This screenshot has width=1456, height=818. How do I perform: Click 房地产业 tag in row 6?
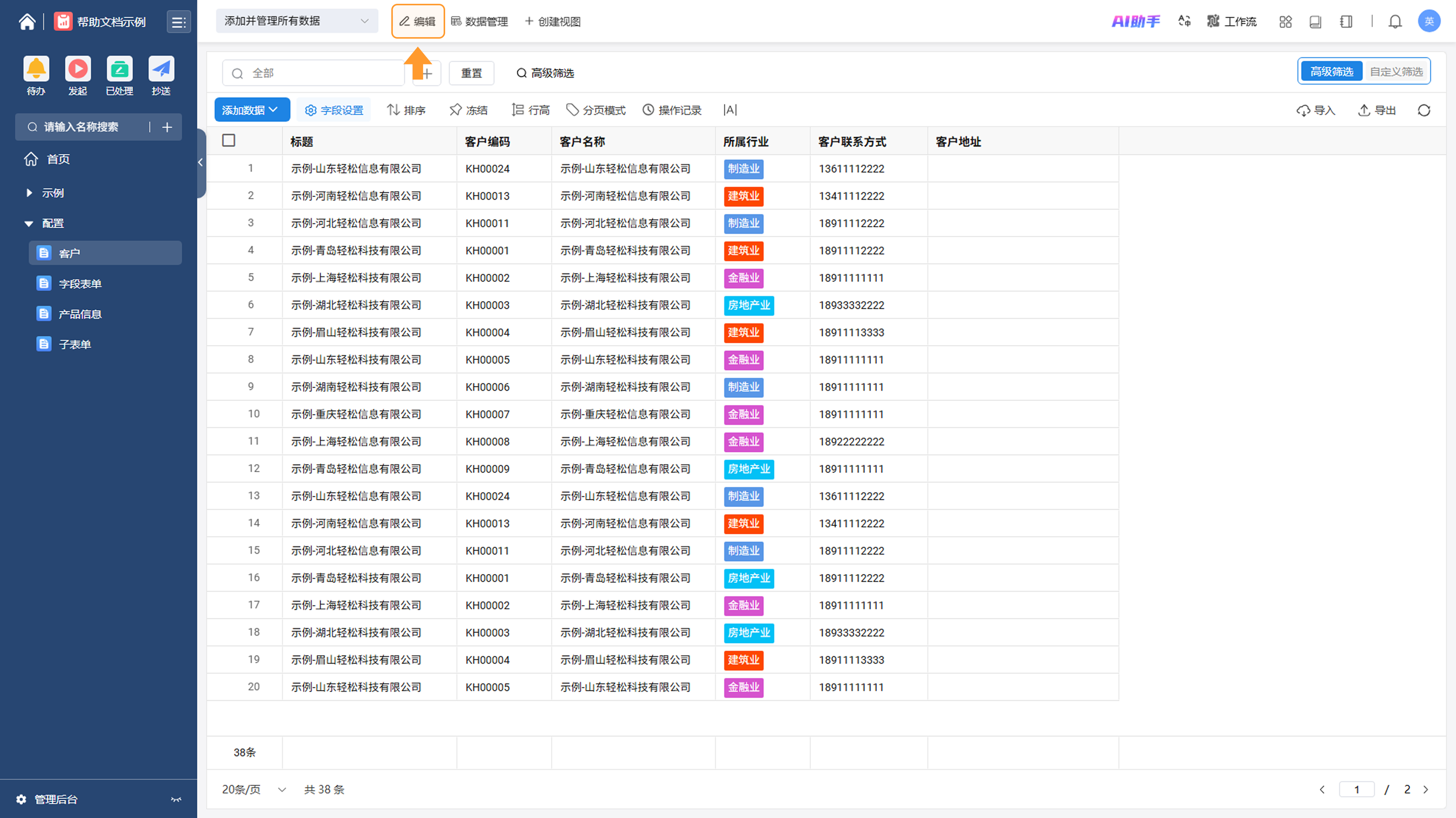749,305
